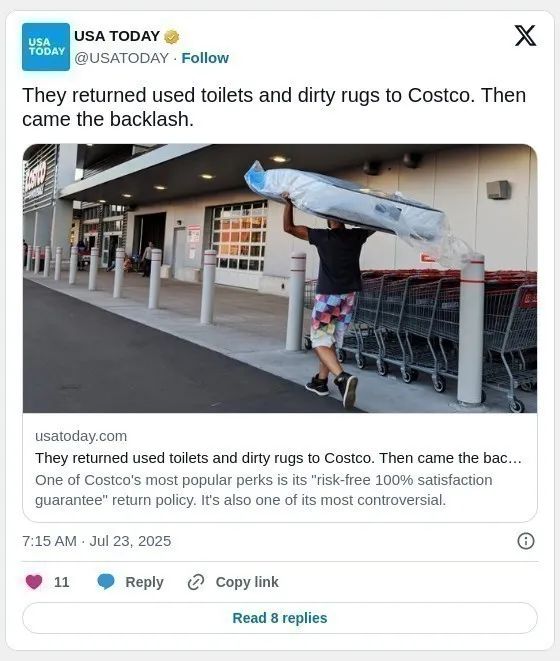560x661 pixels.
Task: Click the X logo icon
Action: coord(525,36)
